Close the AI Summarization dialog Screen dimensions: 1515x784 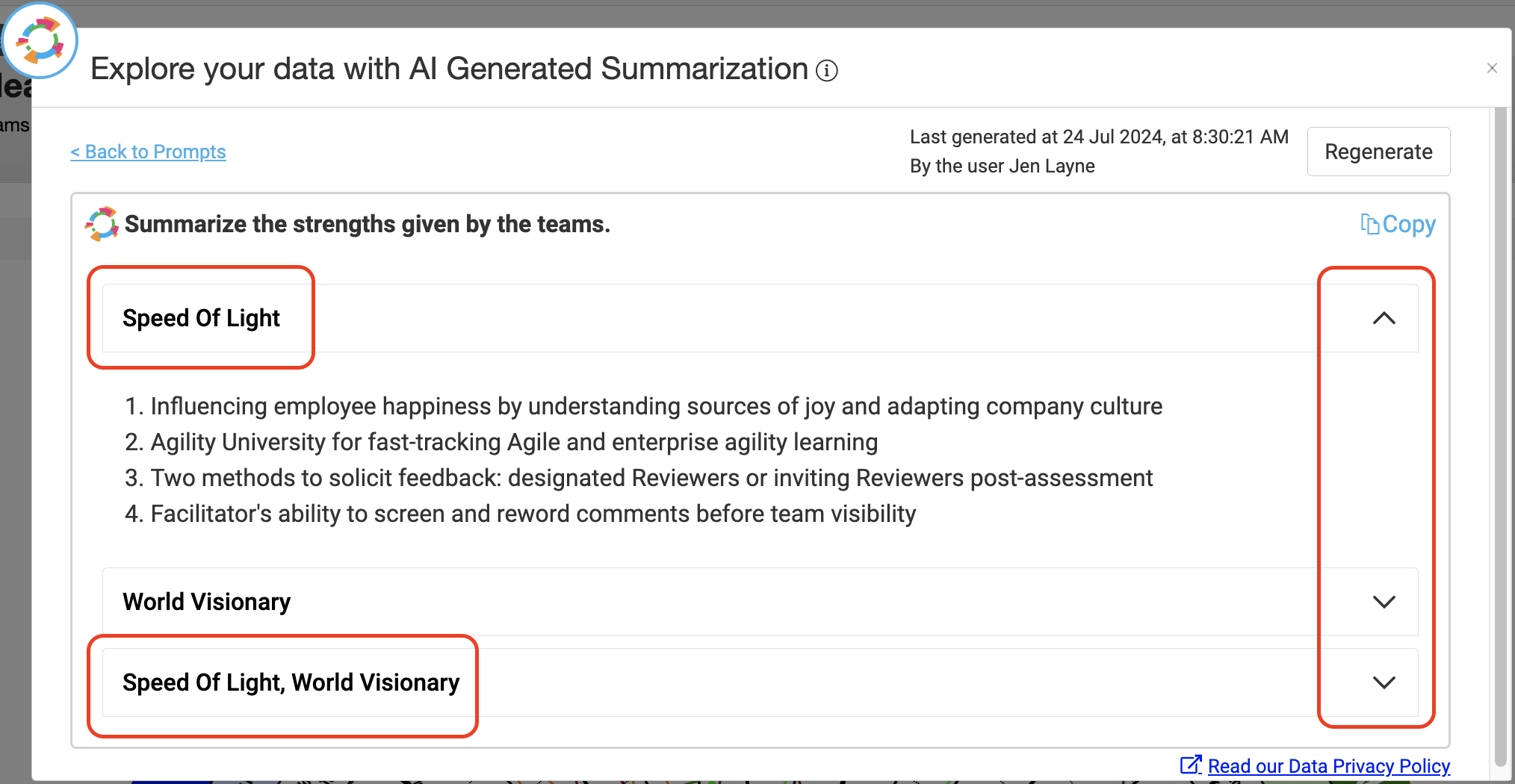point(1492,69)
